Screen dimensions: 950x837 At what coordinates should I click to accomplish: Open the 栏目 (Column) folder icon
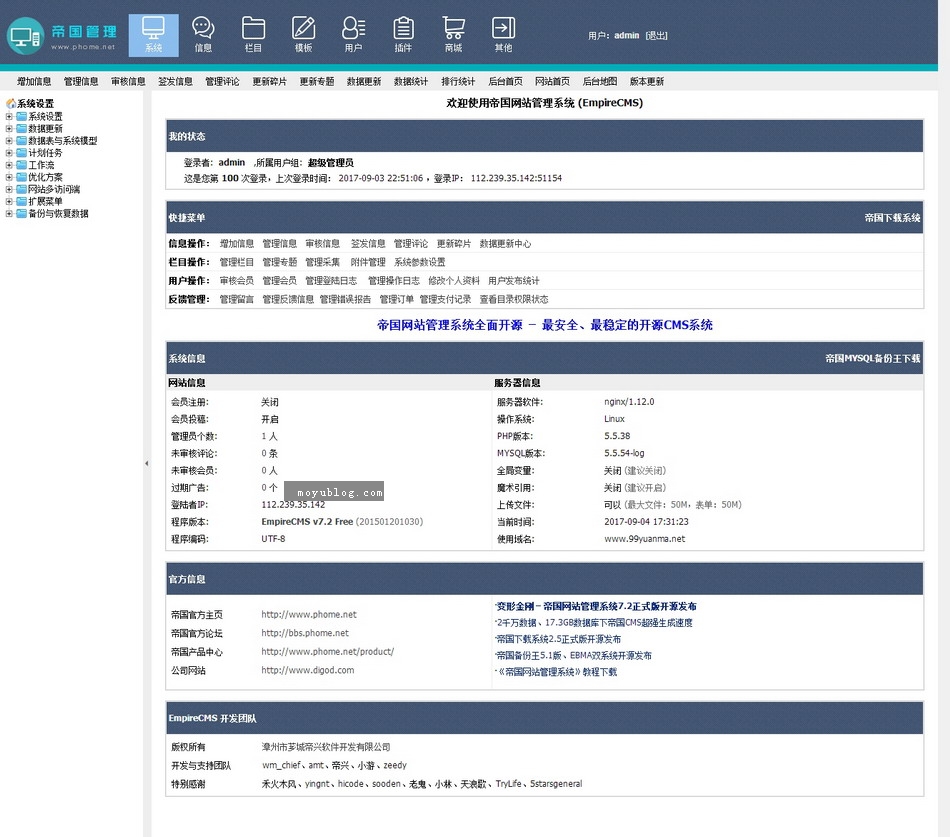(x=253, y=35)
